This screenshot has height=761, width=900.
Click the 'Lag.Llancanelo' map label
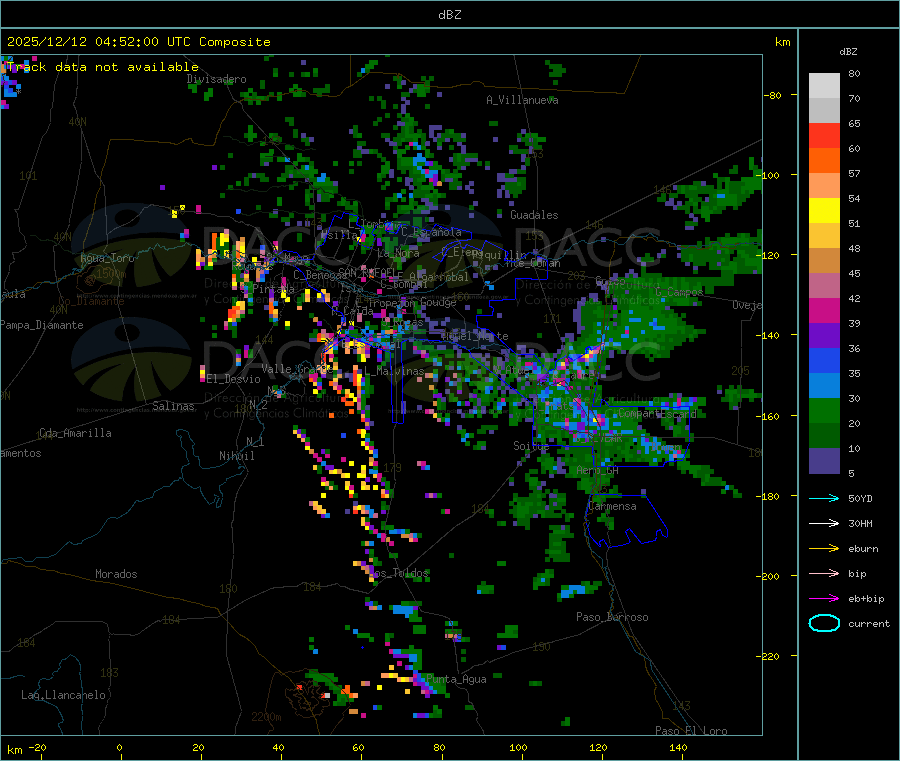click(63, 695)
